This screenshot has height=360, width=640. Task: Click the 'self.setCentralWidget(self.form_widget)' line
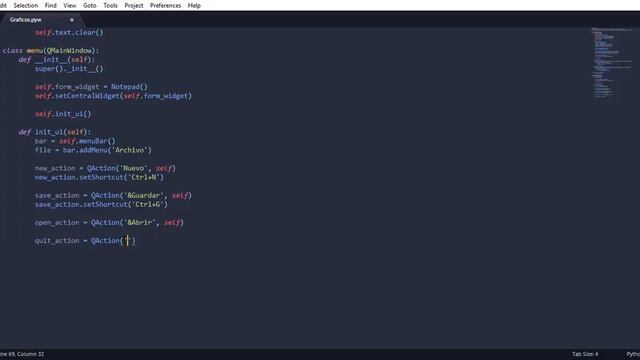coord(113,96)
